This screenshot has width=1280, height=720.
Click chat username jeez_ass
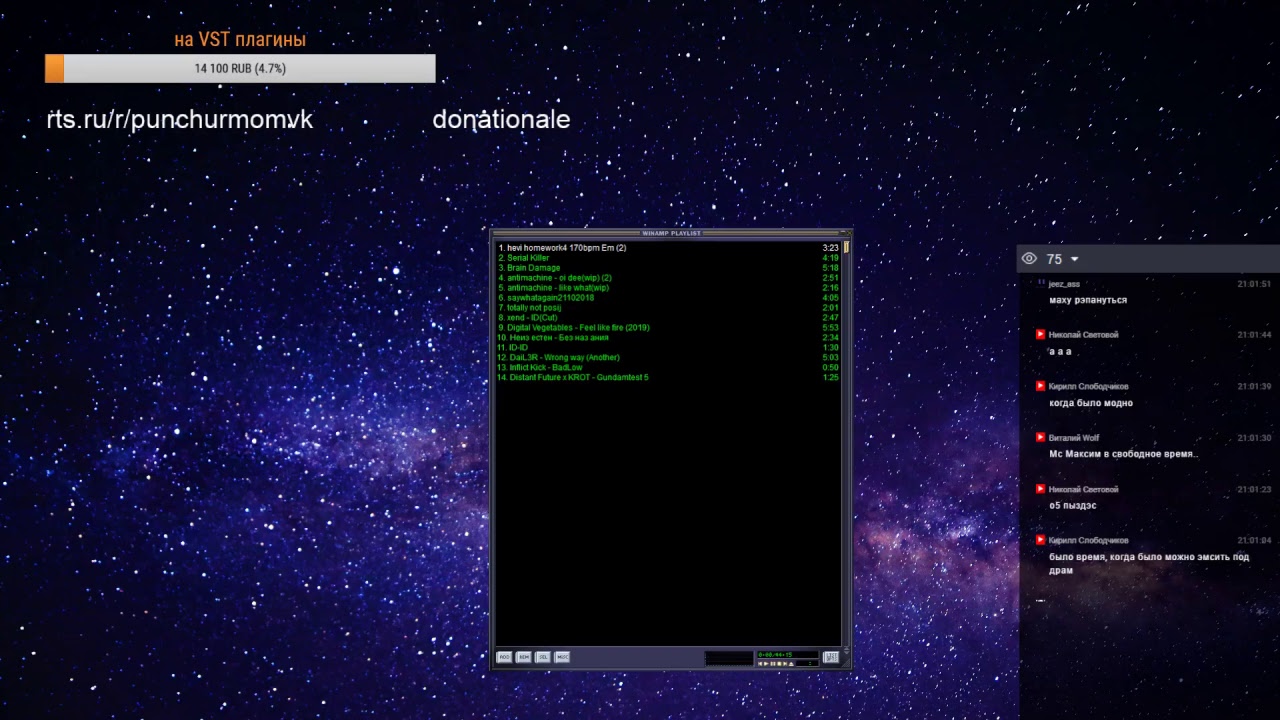[x=1064, y=284]
